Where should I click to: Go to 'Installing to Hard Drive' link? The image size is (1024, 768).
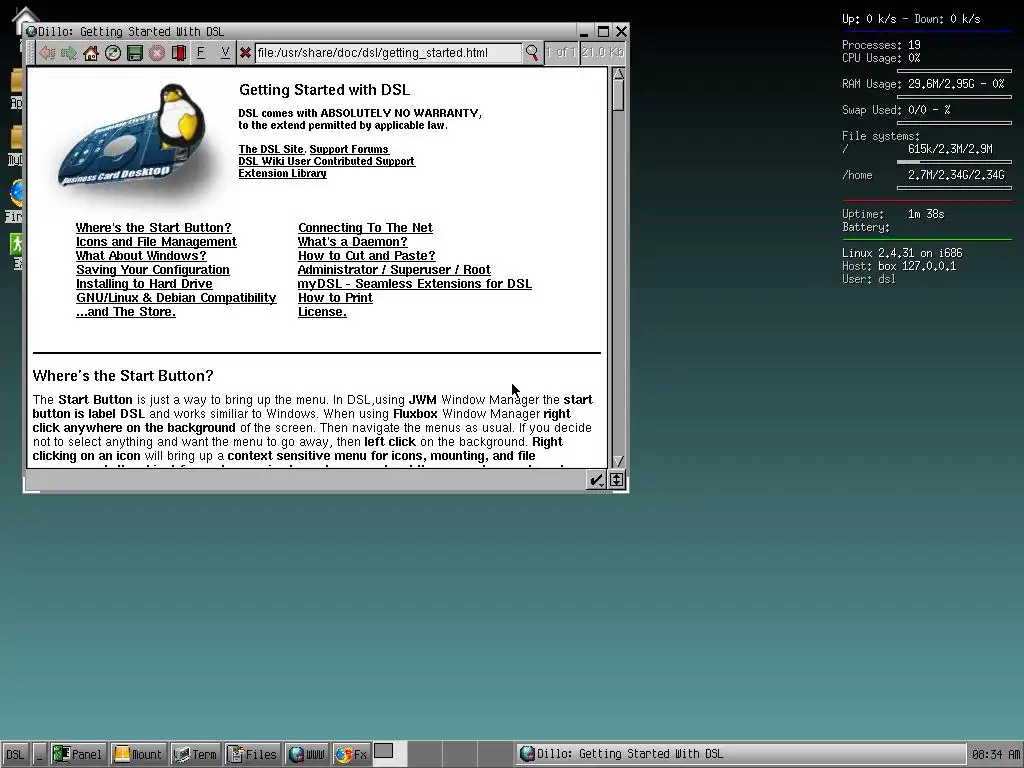144,284
